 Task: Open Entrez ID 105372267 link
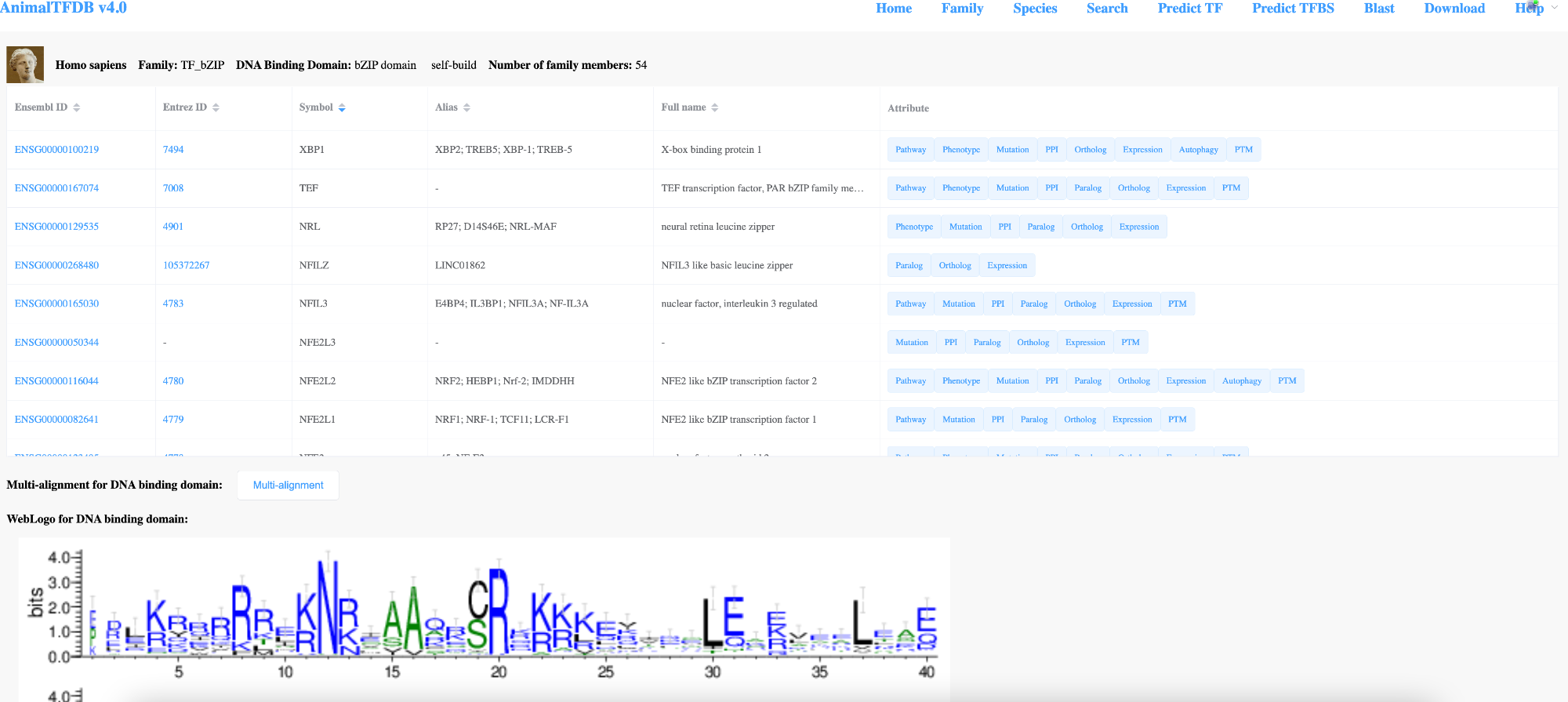[x=186, y=265]
